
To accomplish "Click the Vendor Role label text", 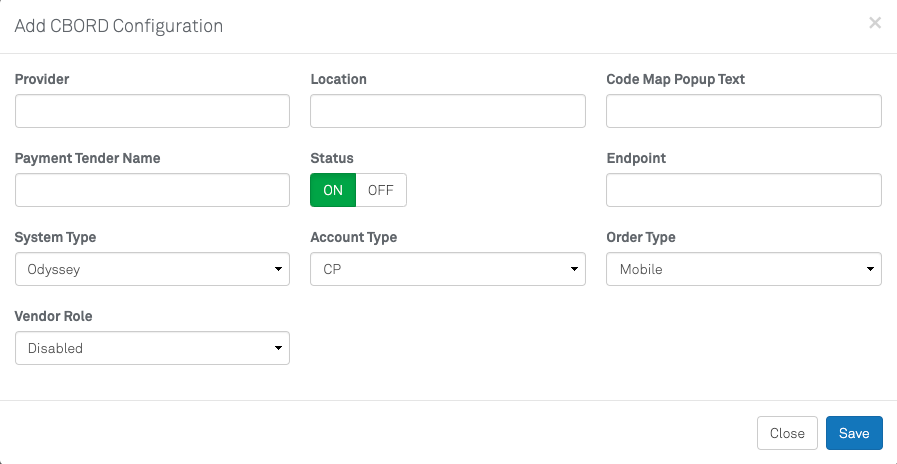I will (53, 316).
